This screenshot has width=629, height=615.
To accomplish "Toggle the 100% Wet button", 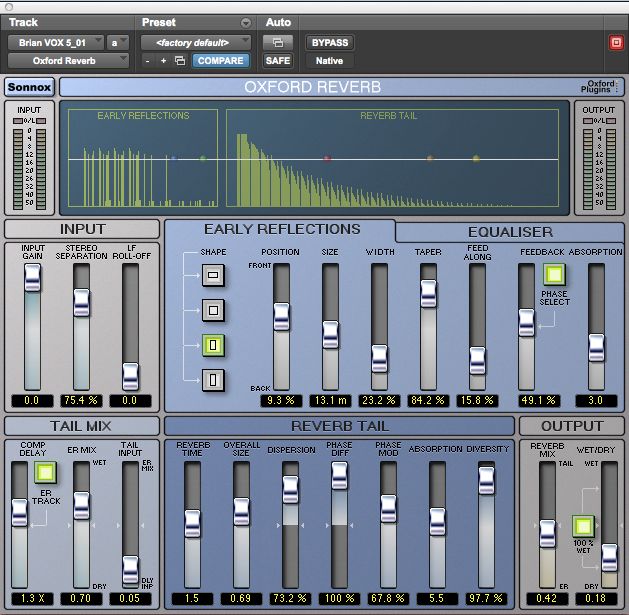I will 582,526.
